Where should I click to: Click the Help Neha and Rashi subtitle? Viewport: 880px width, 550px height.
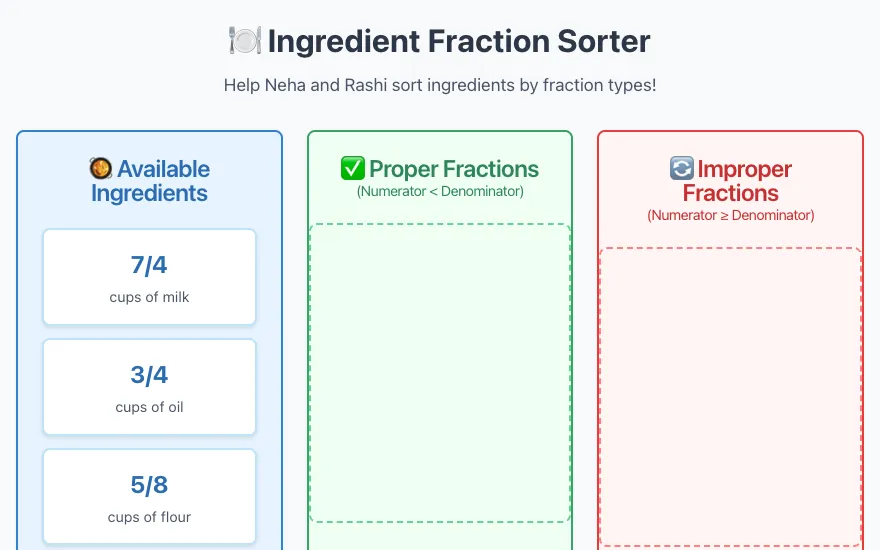click(x=440, y=85)
